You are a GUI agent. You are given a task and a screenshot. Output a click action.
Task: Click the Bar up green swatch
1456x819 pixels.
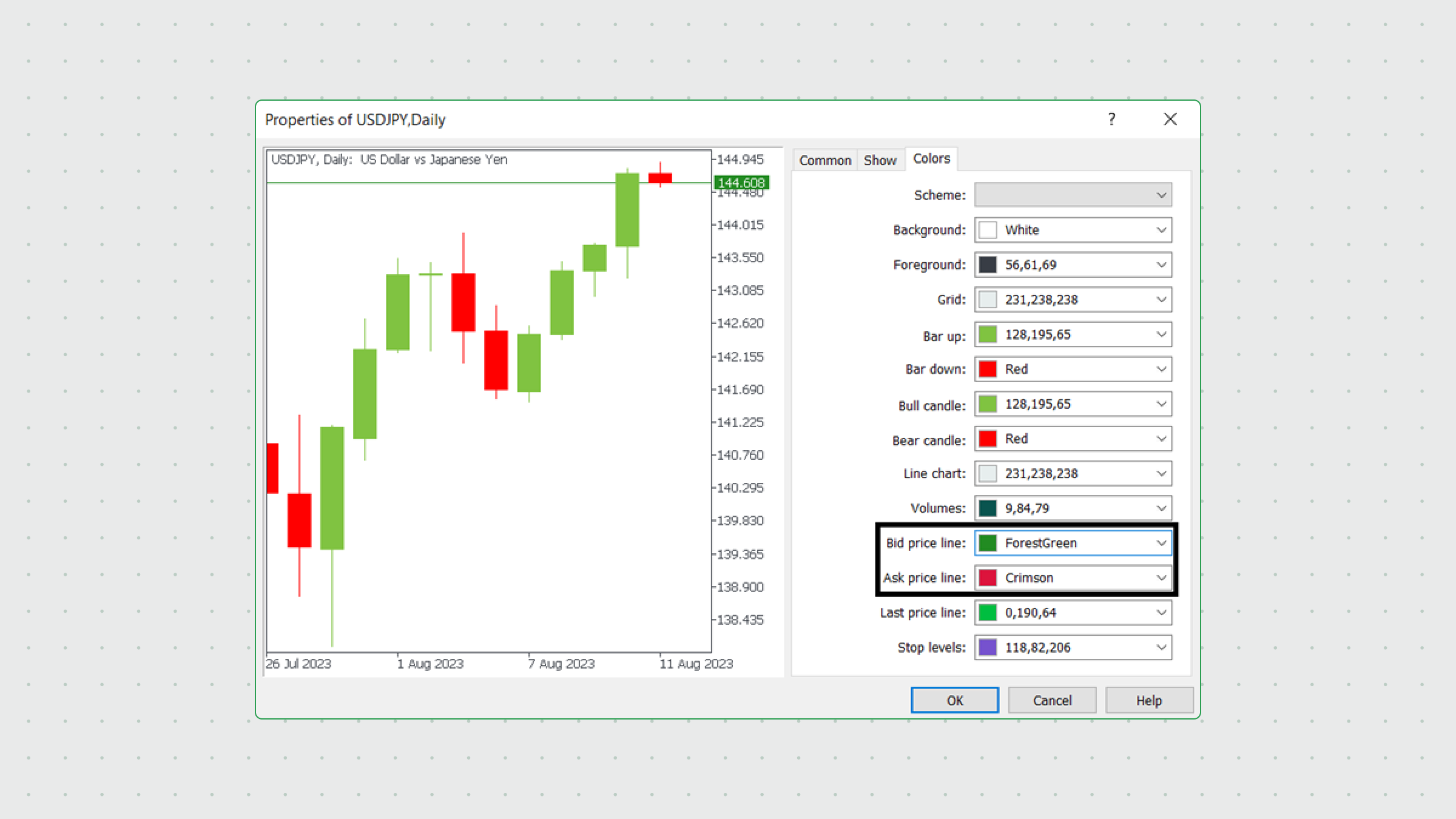[x=988, y=335]
